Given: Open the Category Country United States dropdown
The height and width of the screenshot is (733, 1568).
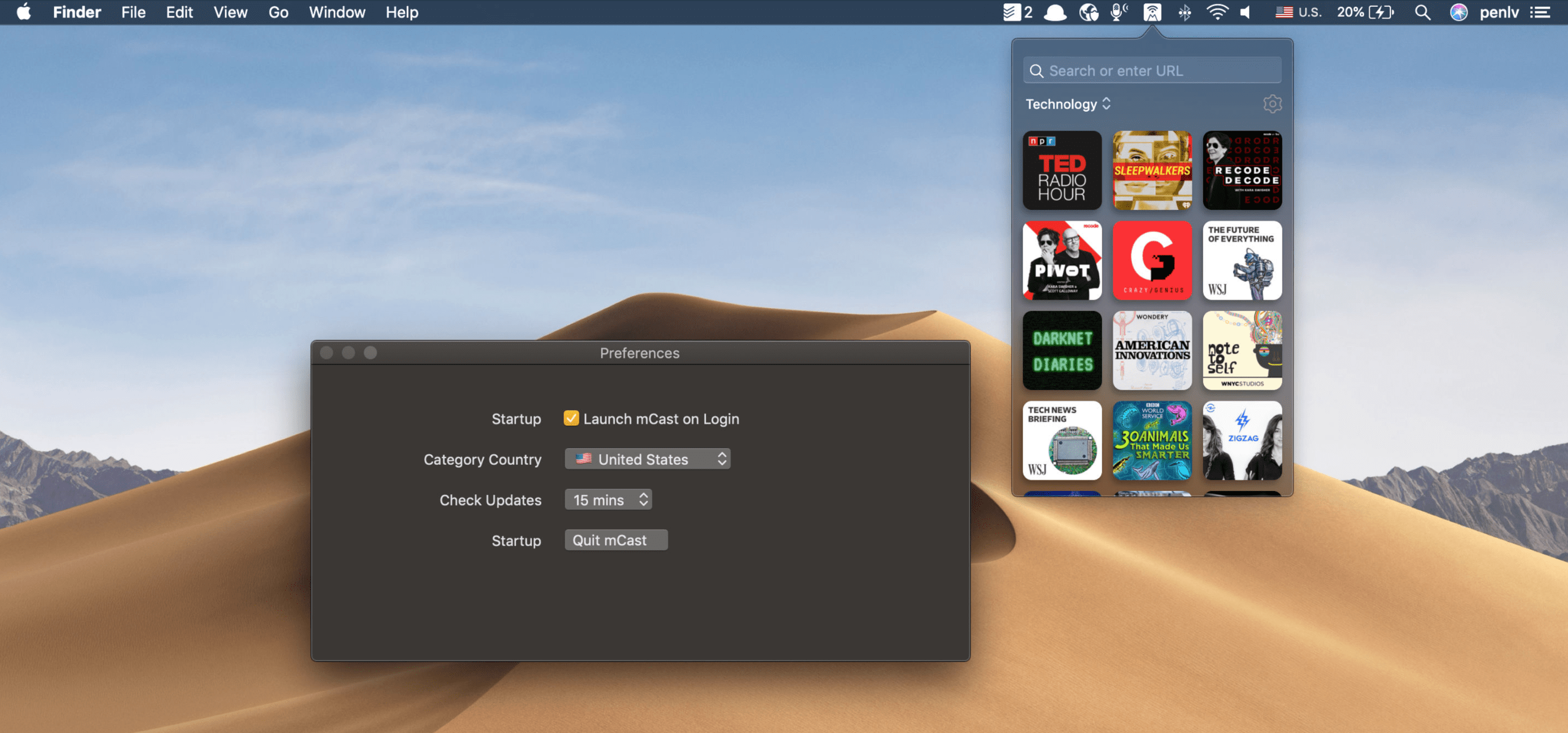Looking at the screenshot, I should tap(647, 459).
